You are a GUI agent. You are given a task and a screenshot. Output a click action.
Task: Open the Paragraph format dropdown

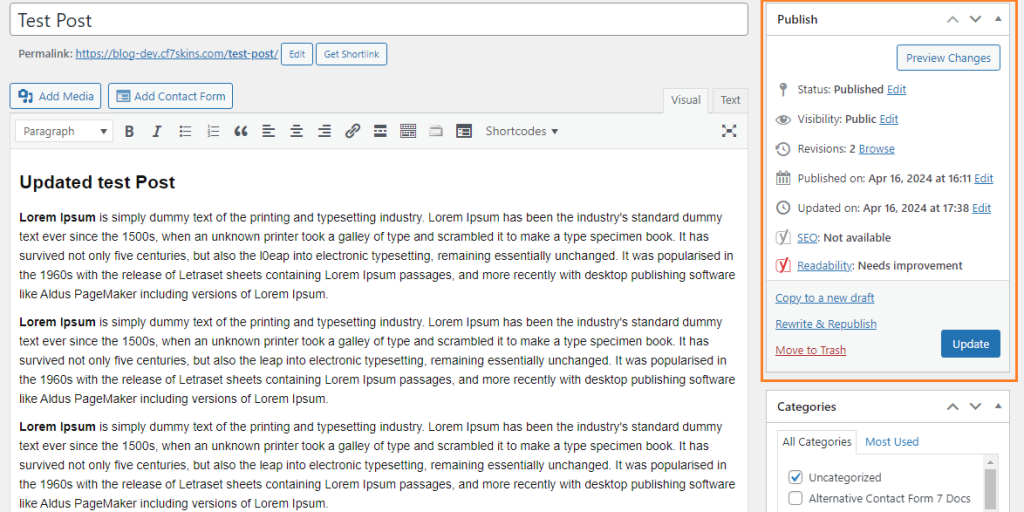(x=65, y=131)
